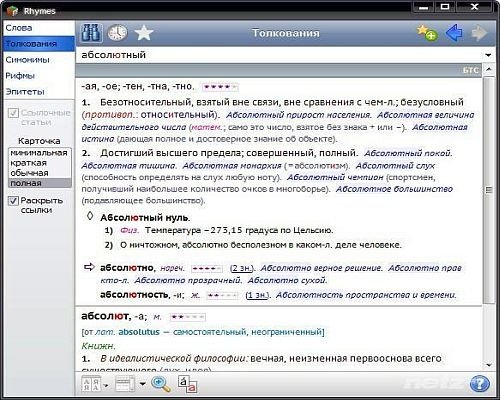This screenshot has height=400, width=500.
Task: Click the vertical scrollbar thumb
Action: 489,190
